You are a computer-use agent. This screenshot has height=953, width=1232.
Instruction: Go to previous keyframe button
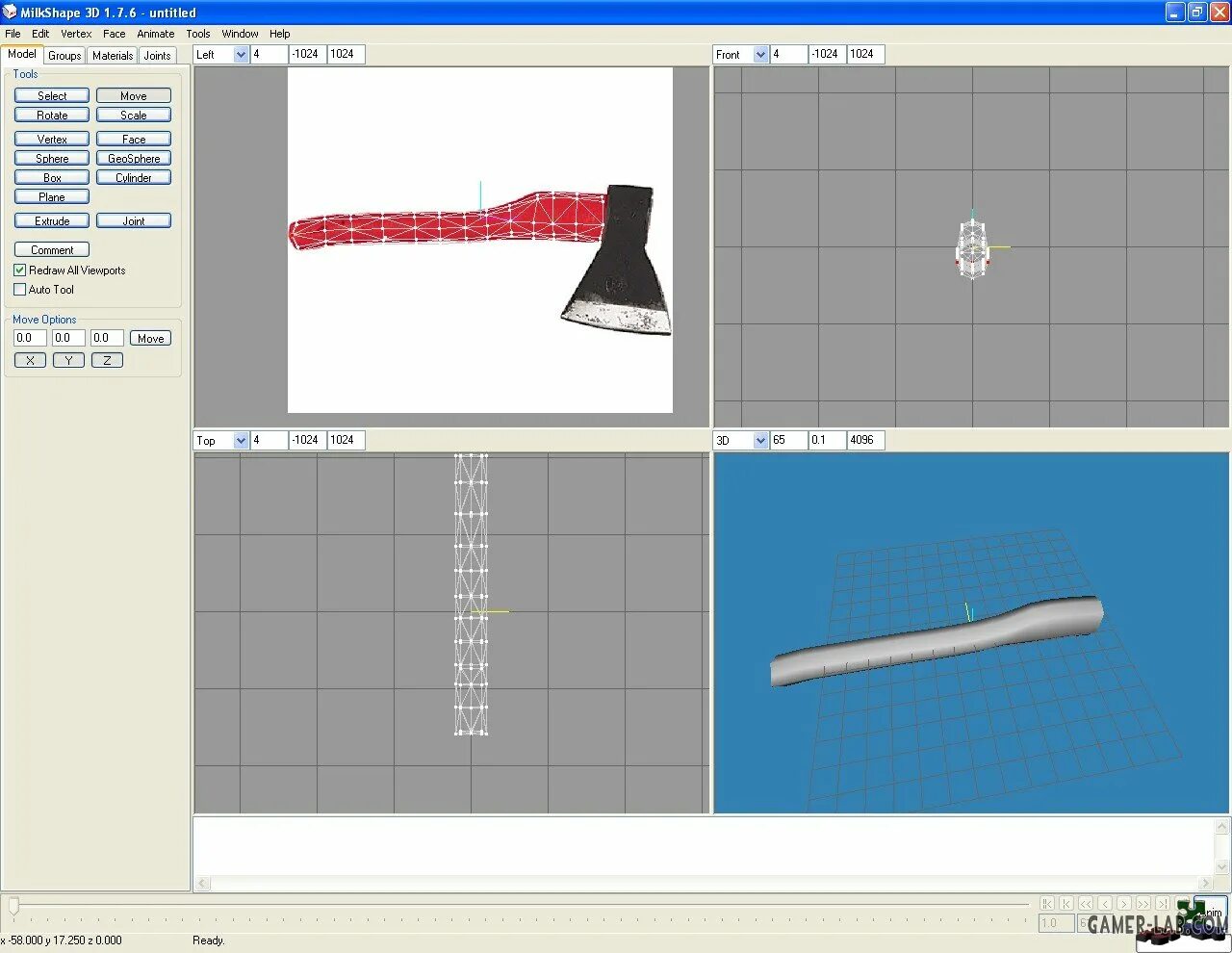click(1066, 903)
